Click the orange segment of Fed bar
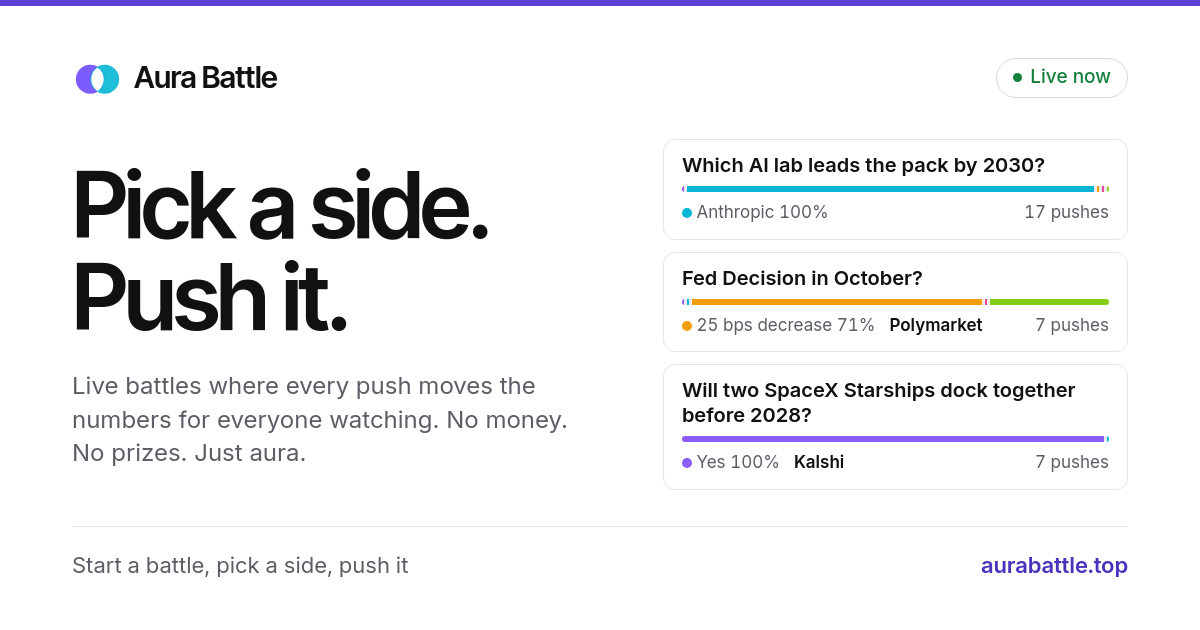1200x630 pixels. (837, 302)
